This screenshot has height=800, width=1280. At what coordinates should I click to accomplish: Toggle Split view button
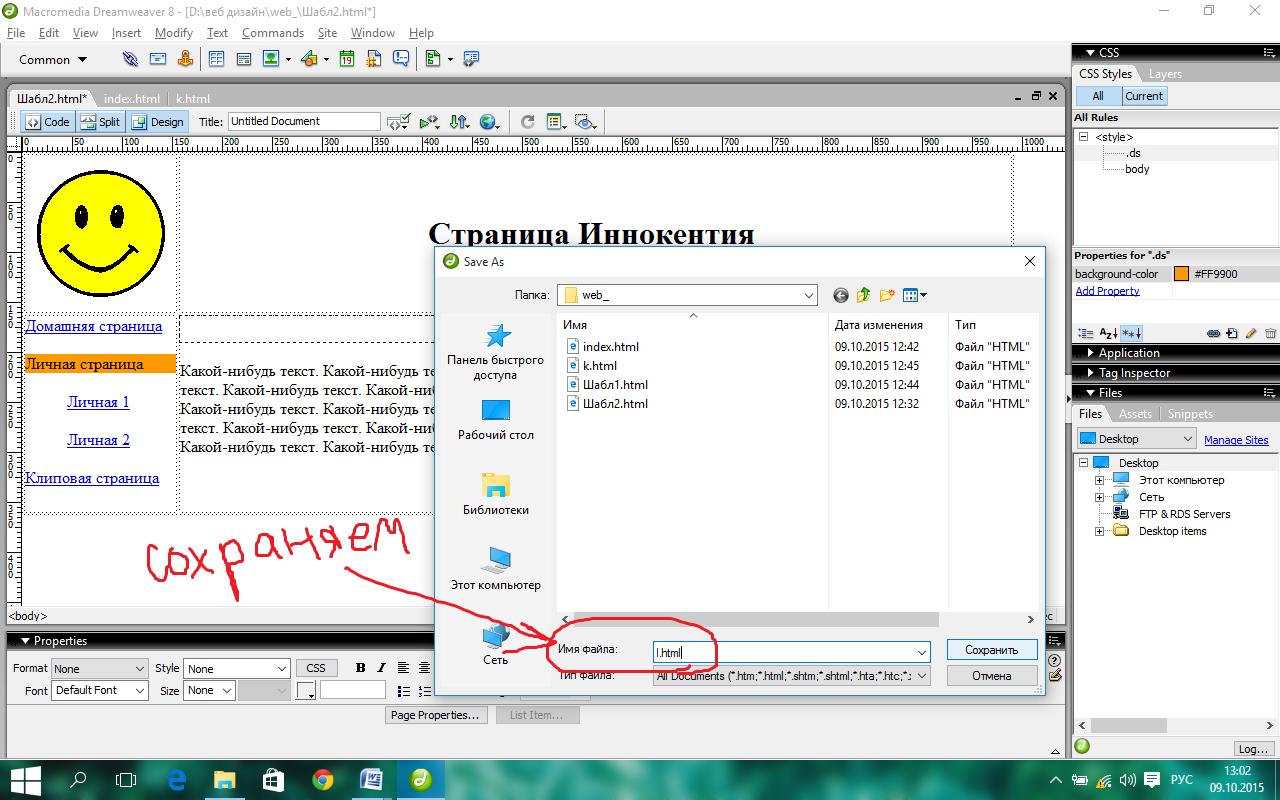coord(100,122)
